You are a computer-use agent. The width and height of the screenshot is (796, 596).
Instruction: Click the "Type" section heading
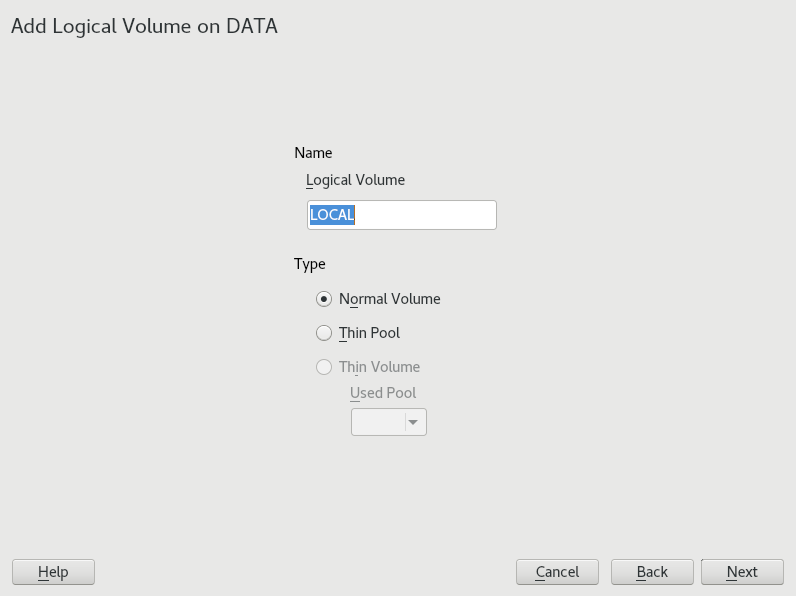[309, 264]
